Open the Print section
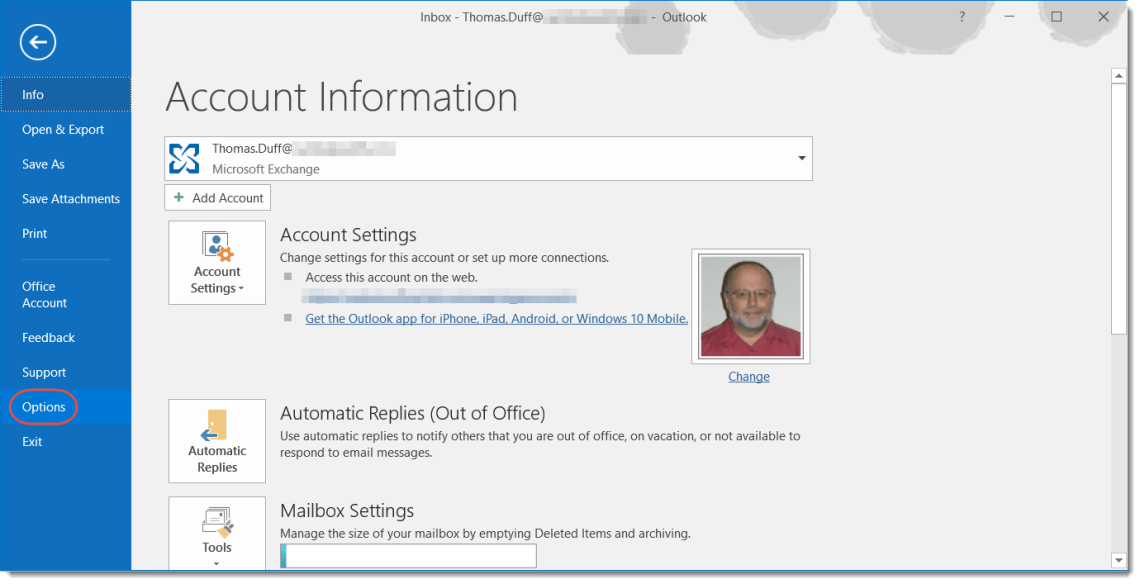The image size is (1140, 584). pyautogui.click(x=34, y=233)
